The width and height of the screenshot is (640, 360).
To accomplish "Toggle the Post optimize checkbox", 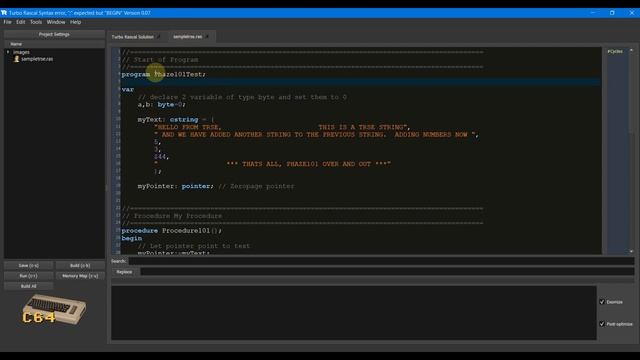I will point(602,324).
